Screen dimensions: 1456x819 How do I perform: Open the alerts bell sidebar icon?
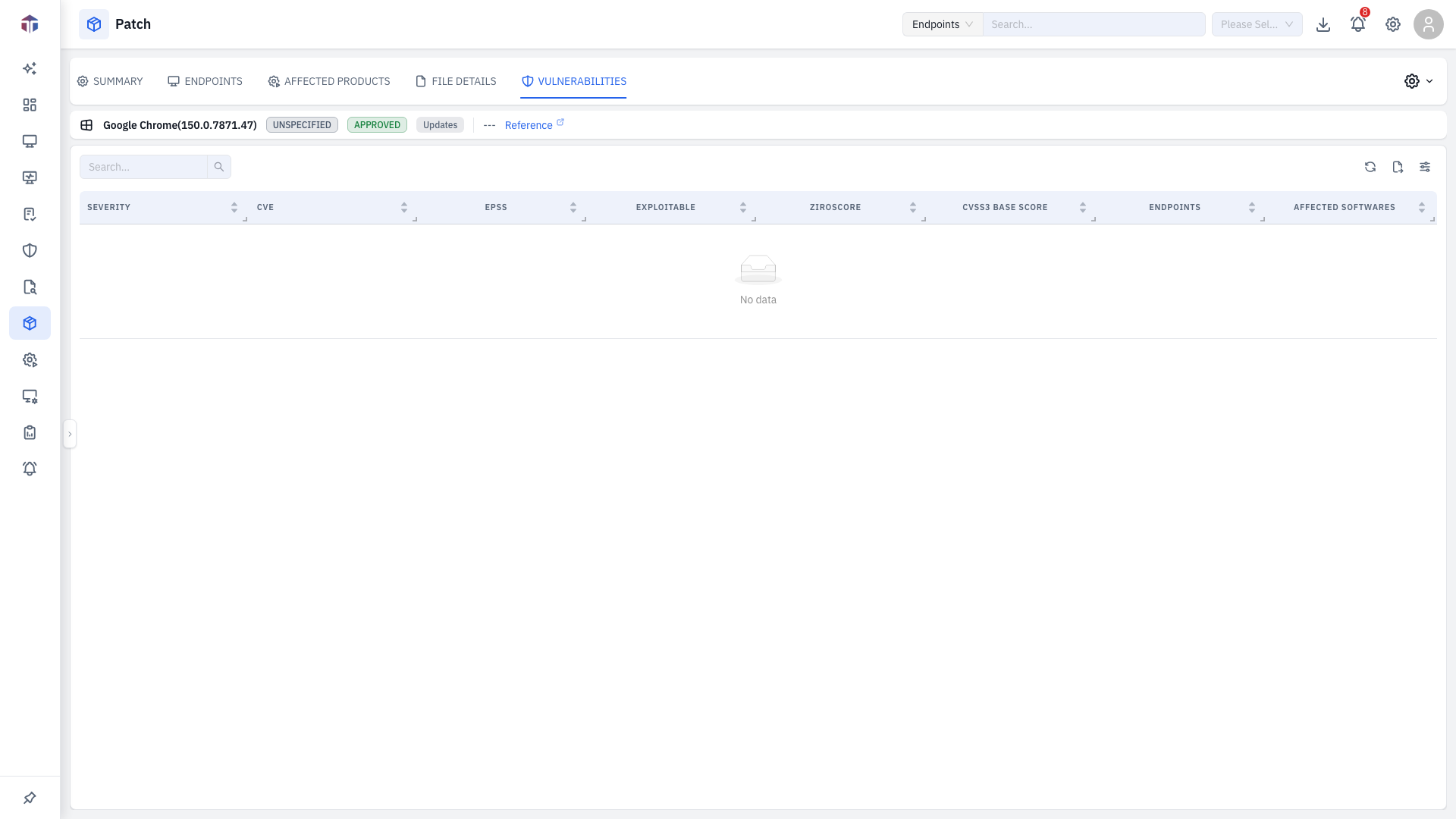point(30,469)
